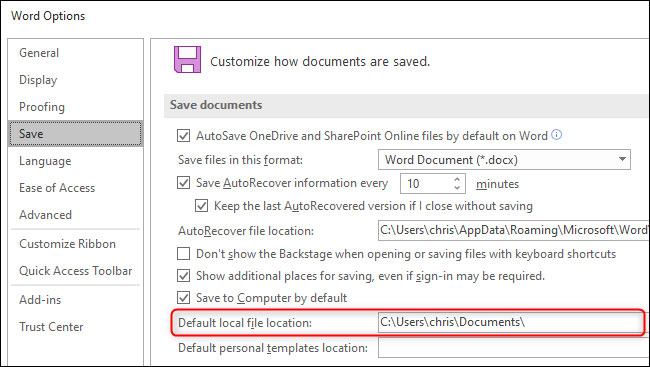
Task: Decrease AutoRecover minutes with down arrow
Action: coord(457,187)
